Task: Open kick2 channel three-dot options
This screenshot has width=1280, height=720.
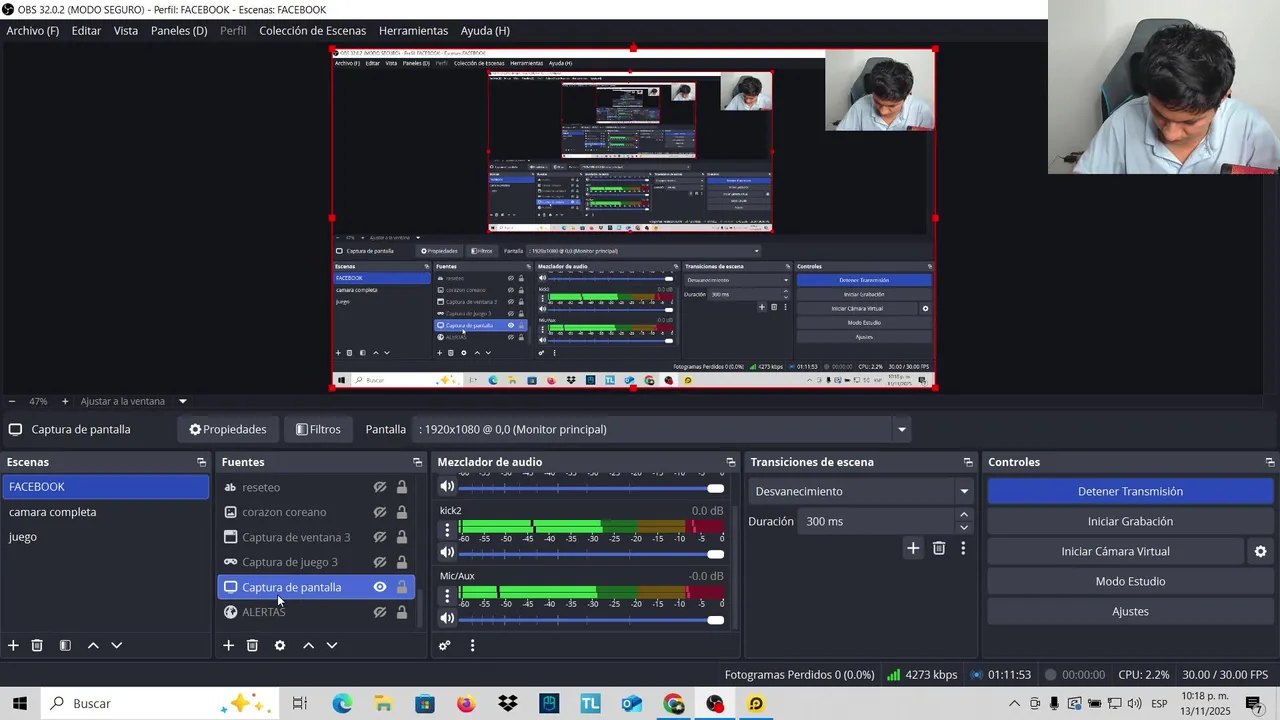Action: [447, 529]
